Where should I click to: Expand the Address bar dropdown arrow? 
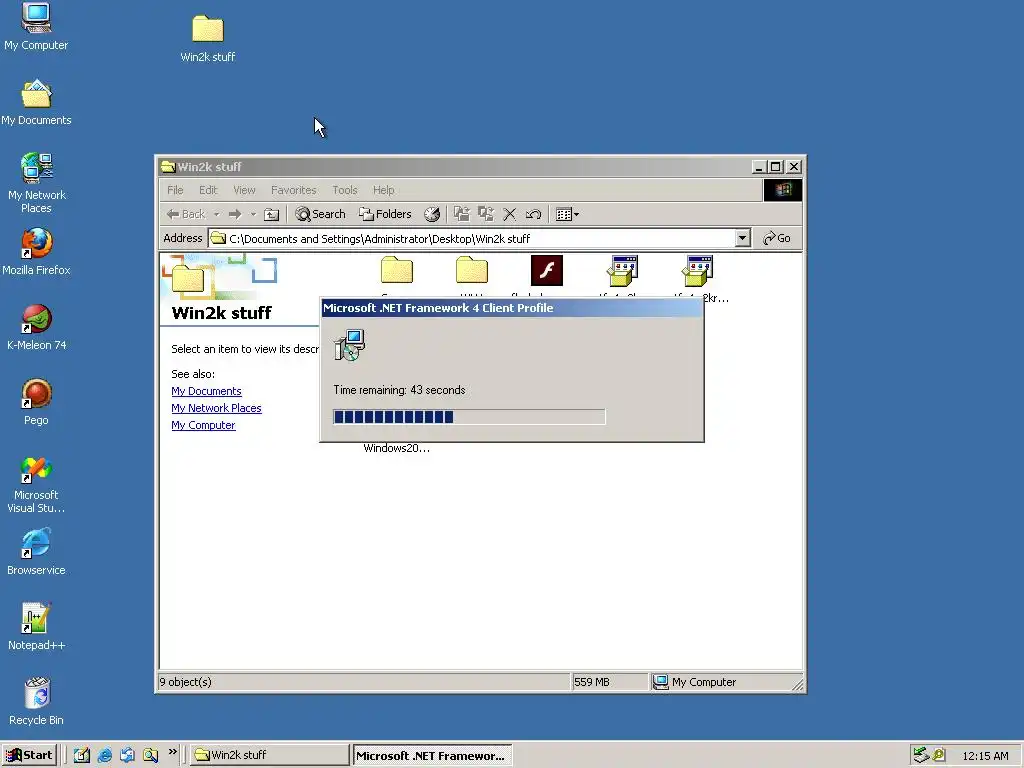point(742,238)
